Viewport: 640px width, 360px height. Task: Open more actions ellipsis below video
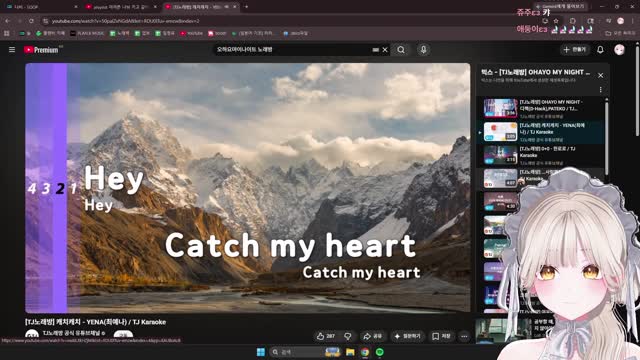click(464, 336)
